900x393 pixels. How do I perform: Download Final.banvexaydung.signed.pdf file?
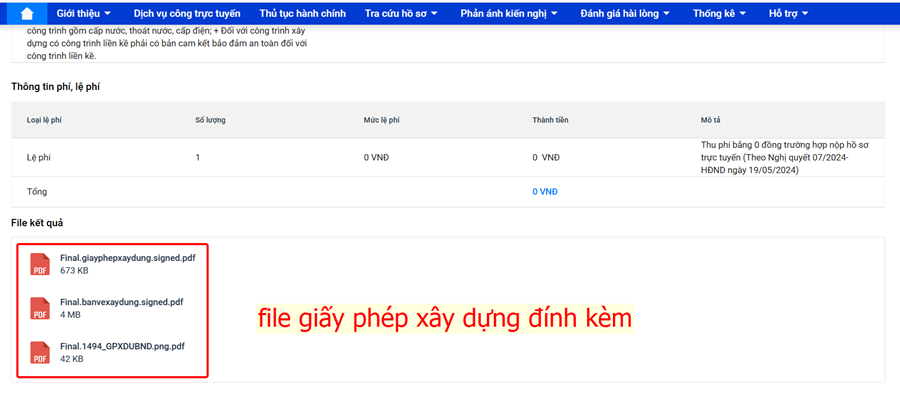(122, 302)
